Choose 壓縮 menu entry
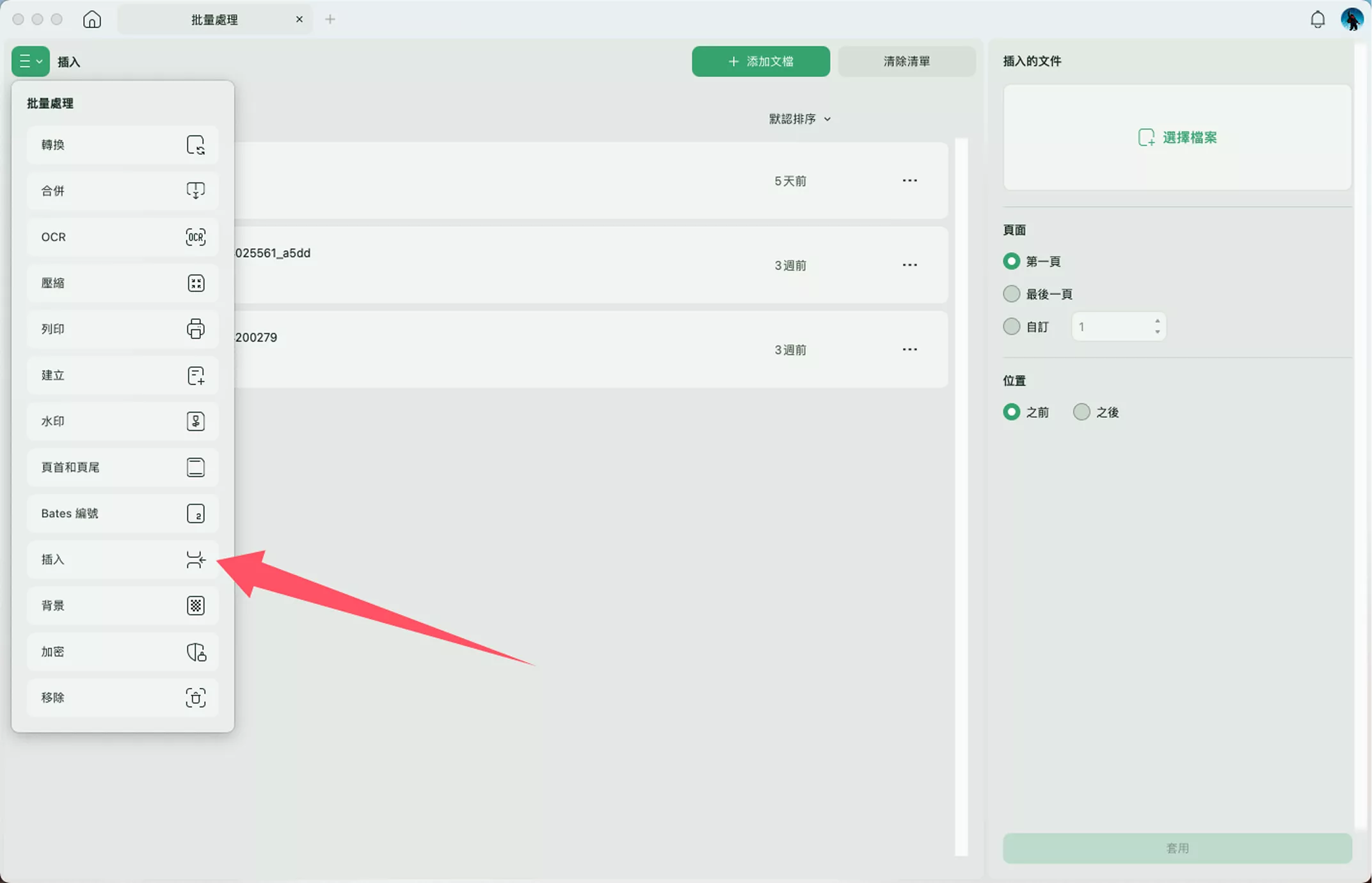1372x883 pixels. [x=123, y=283]
